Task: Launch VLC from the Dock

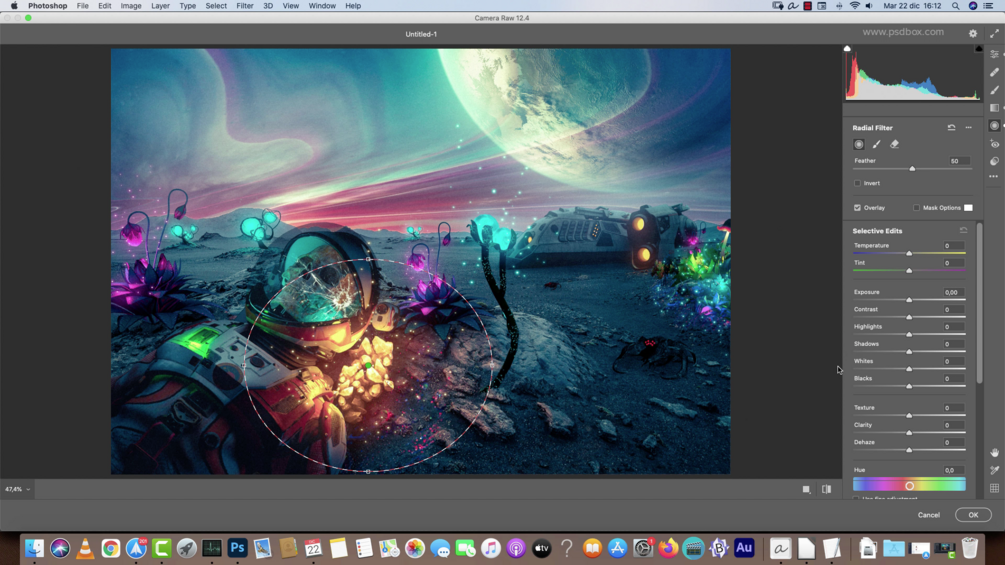Action: coord(85,548)
